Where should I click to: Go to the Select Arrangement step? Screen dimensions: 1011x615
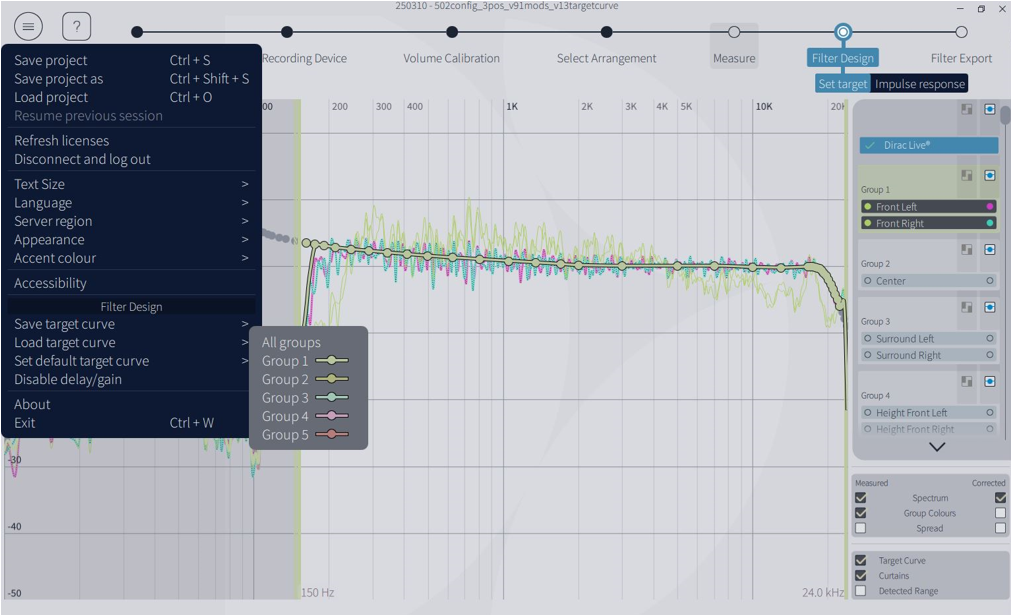coord(606,58)
